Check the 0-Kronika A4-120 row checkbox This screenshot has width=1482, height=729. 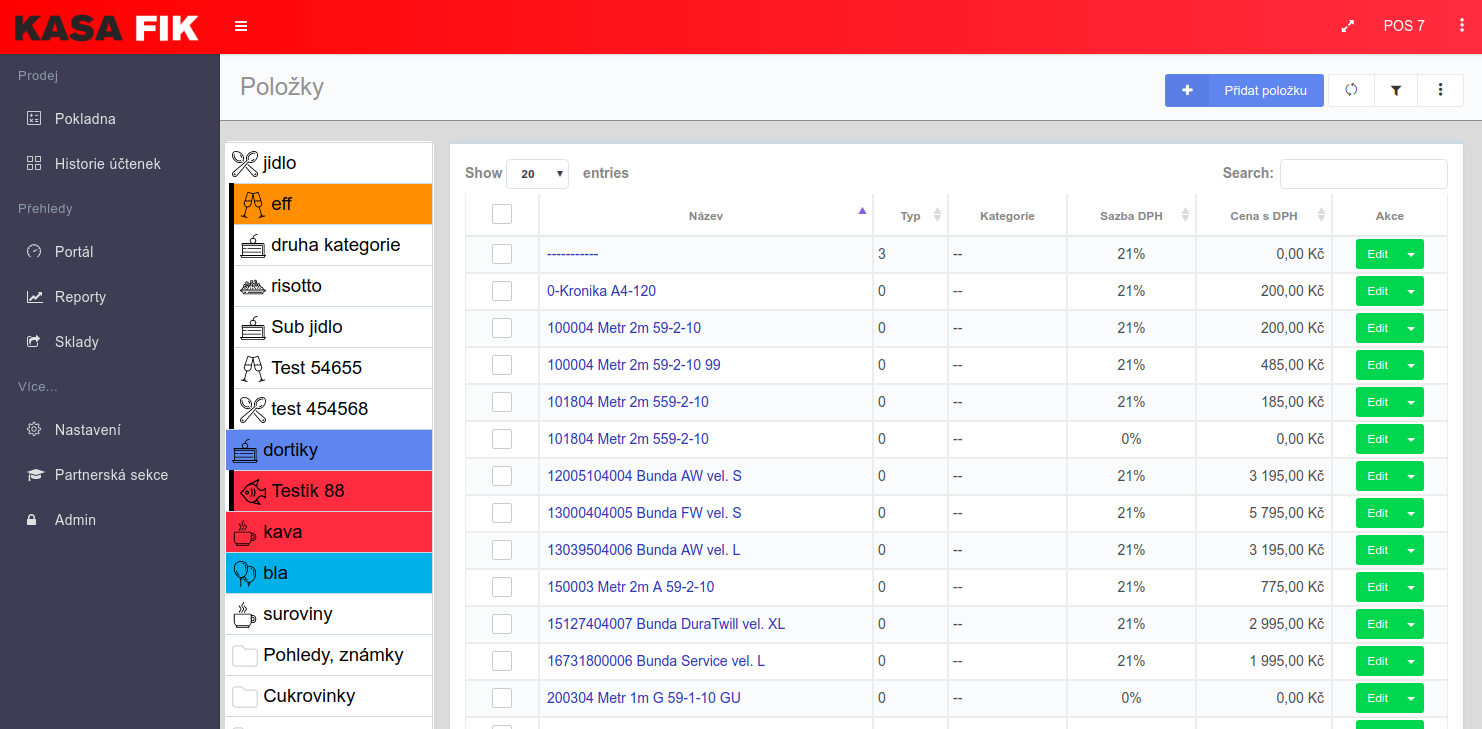pos(502,291)
